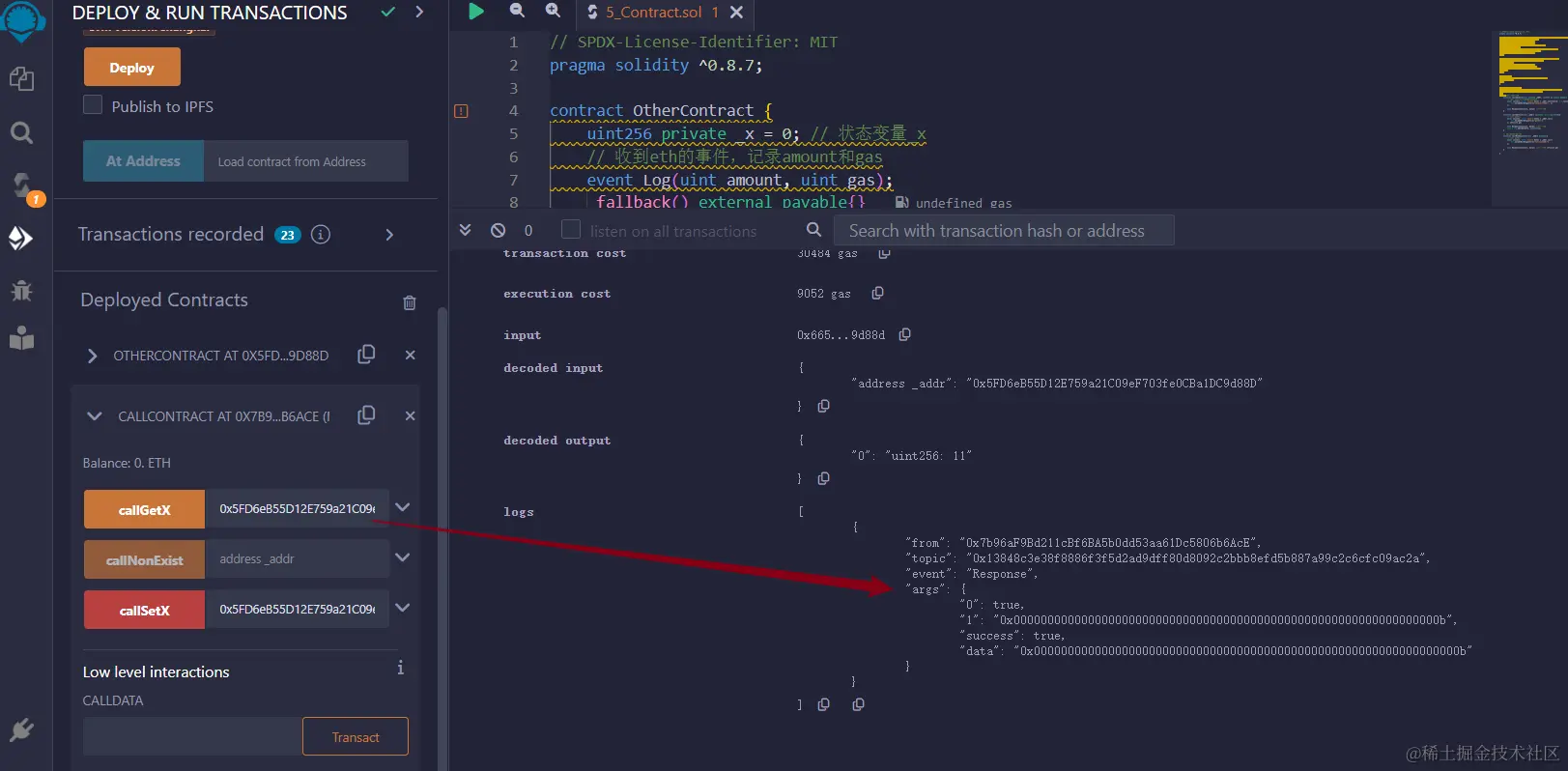Expand callGetX parameters dropdown

[403, 507]
